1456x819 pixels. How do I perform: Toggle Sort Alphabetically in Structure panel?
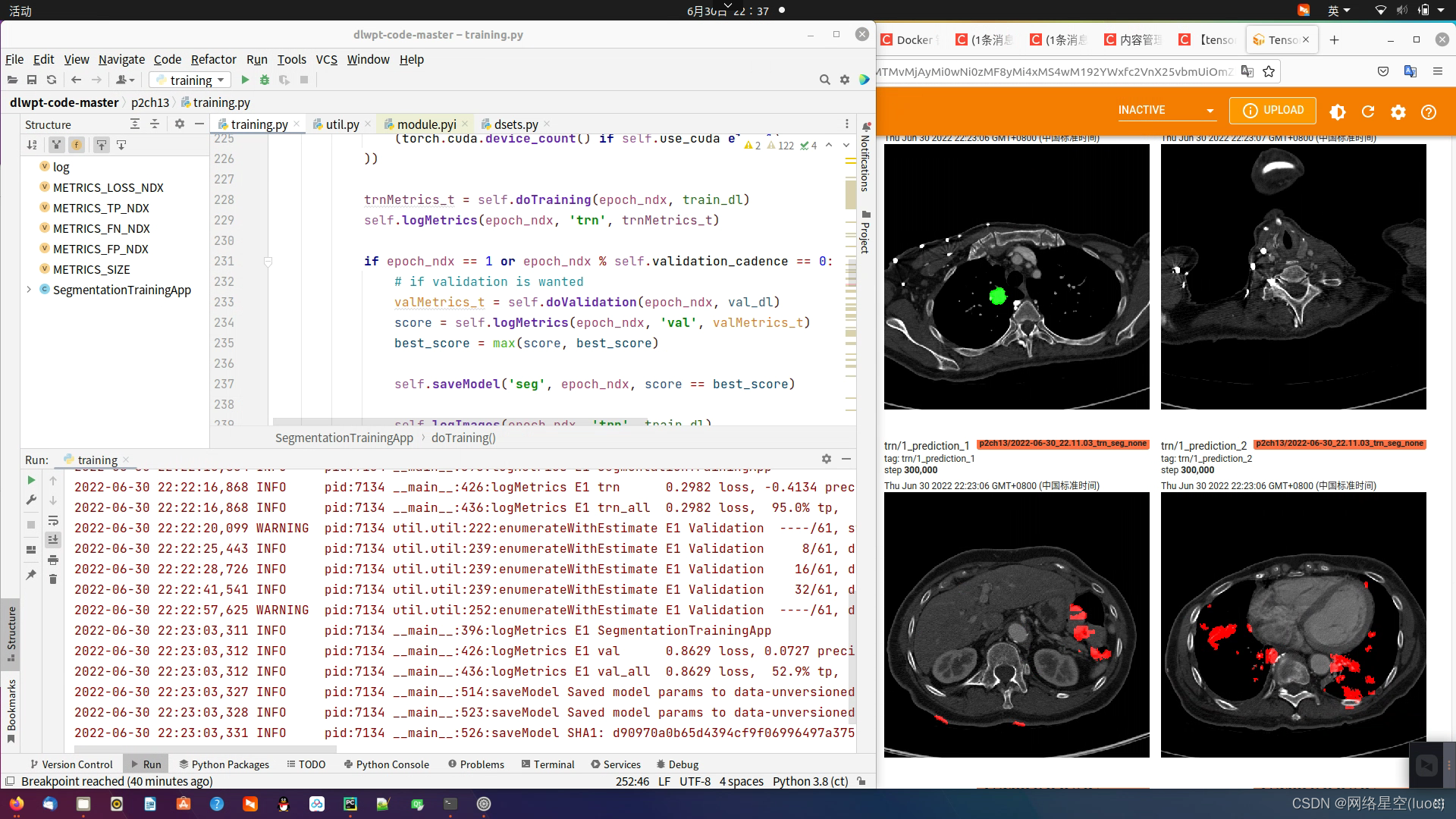click(x=32, y=144)
